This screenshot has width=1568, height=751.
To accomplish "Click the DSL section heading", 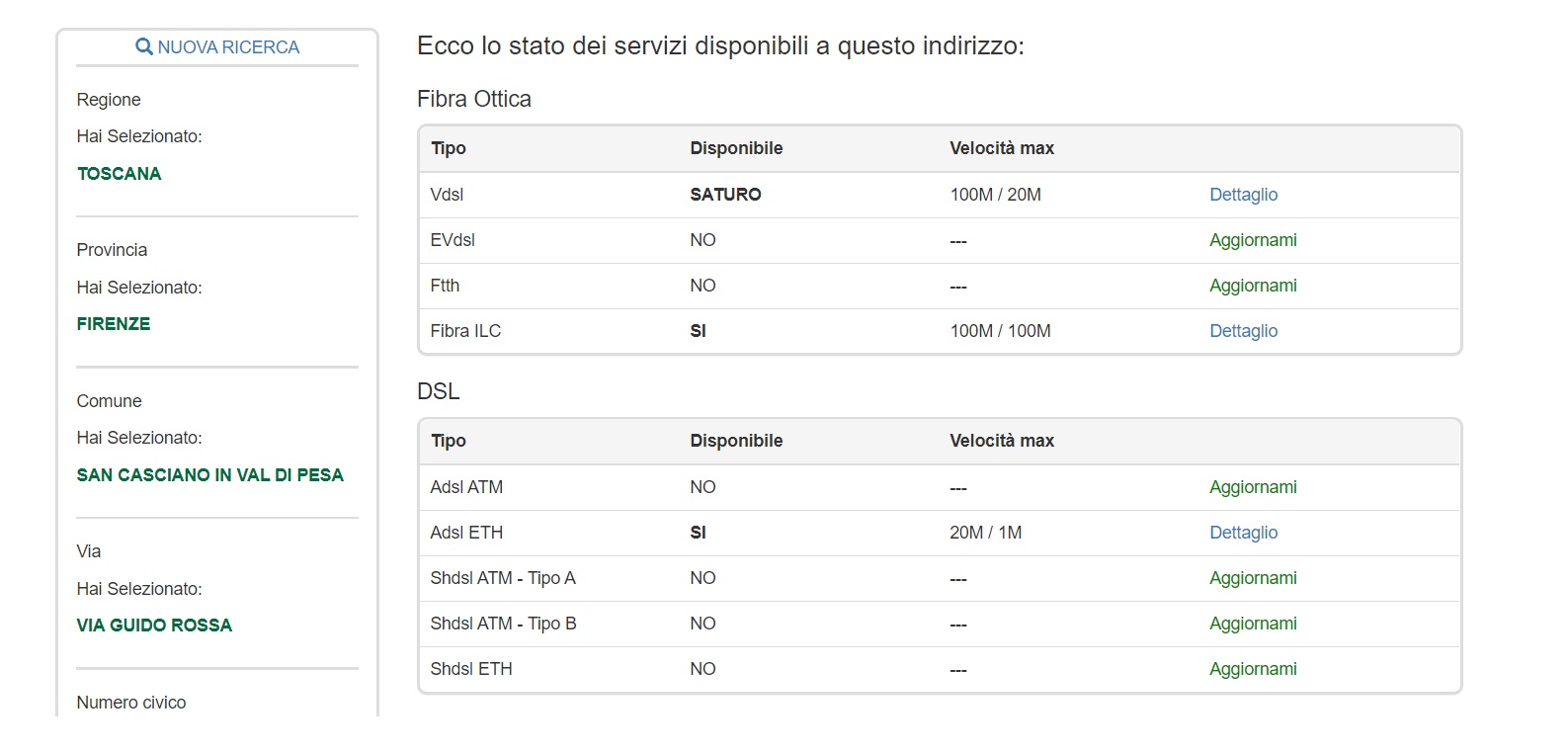I will click(439, 391).
